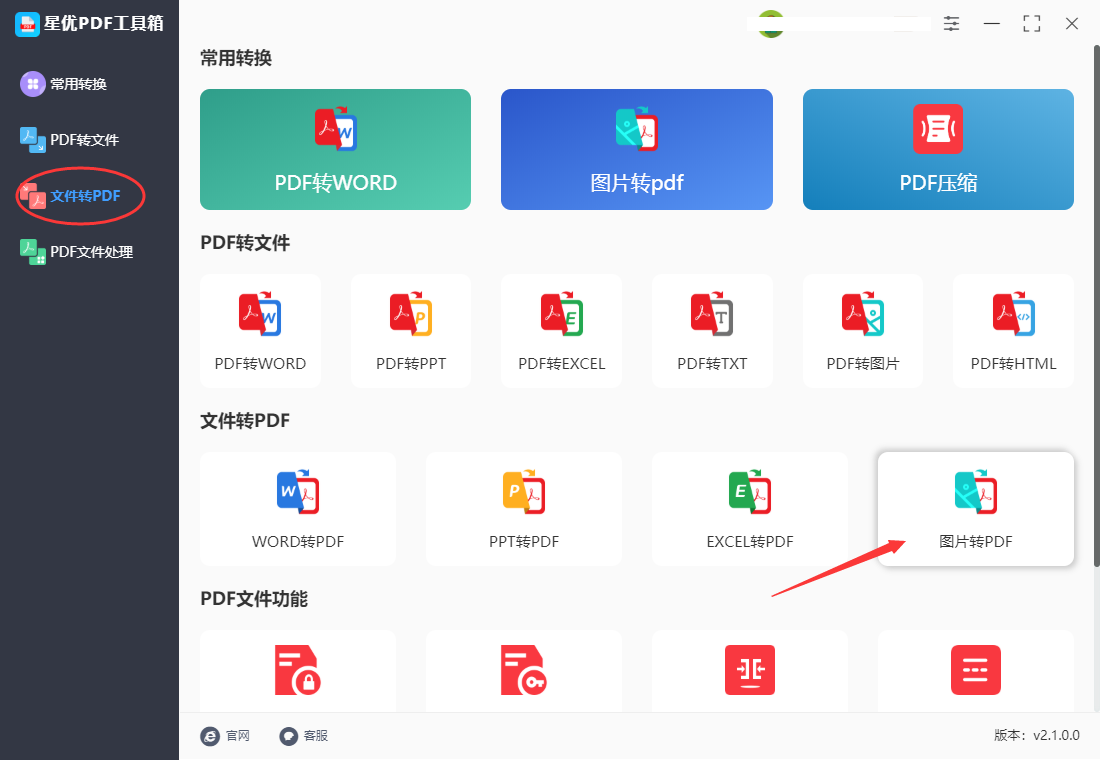Click the vertical scrollbar on the right
This screenshot has height=760, width=1100.
click(1096, 305)
